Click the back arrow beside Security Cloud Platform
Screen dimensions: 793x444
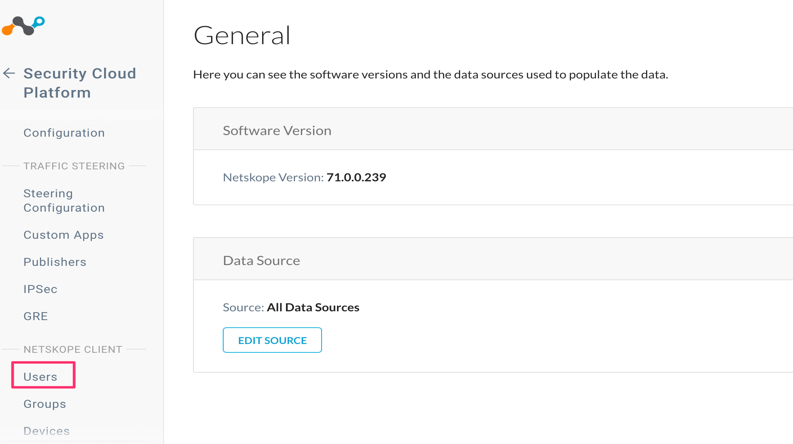(x=9, y=73)
